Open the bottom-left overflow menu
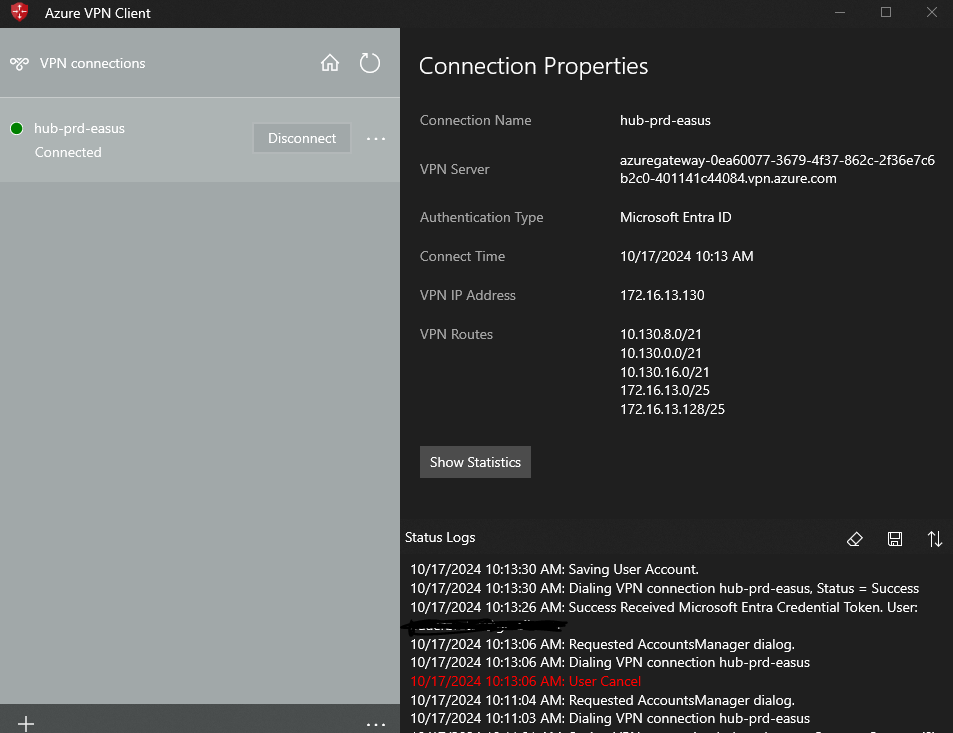This screenshot has height=733, width=953. click(376, 722)
